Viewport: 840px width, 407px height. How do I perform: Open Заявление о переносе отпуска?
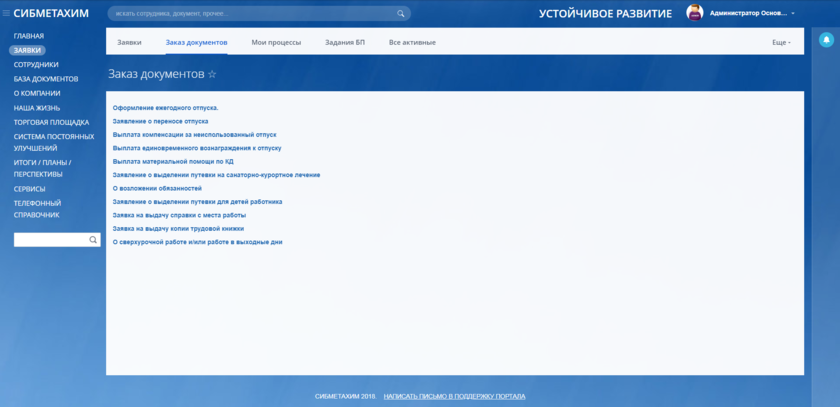point(161,122)
